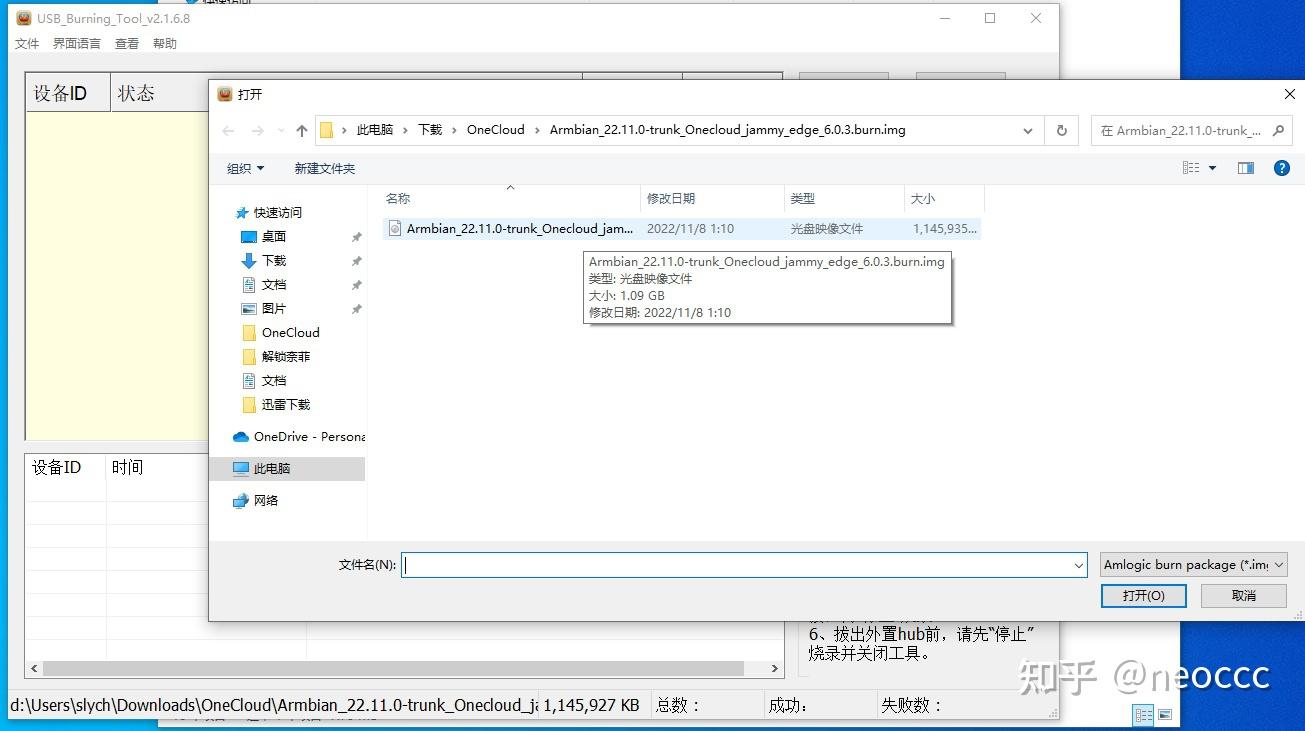1305x731 pixels.
Task: Switch background Explorer to large icons view
Action: (x=1165, y=715)
